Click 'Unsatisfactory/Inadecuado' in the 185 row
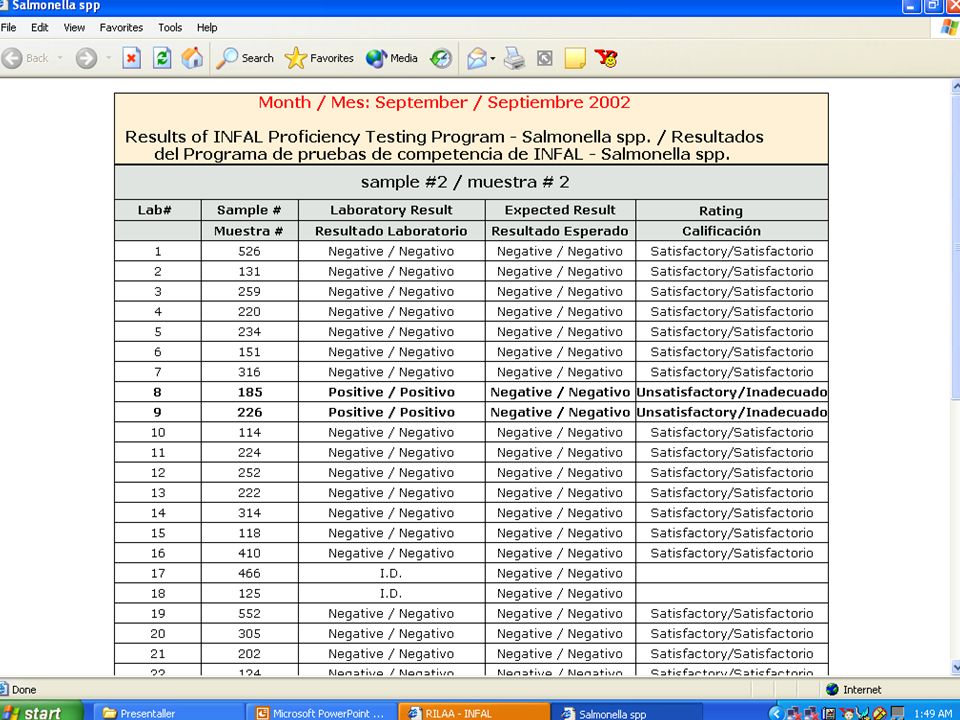Viewport: 960px width, 720px height. click(732, 392)
